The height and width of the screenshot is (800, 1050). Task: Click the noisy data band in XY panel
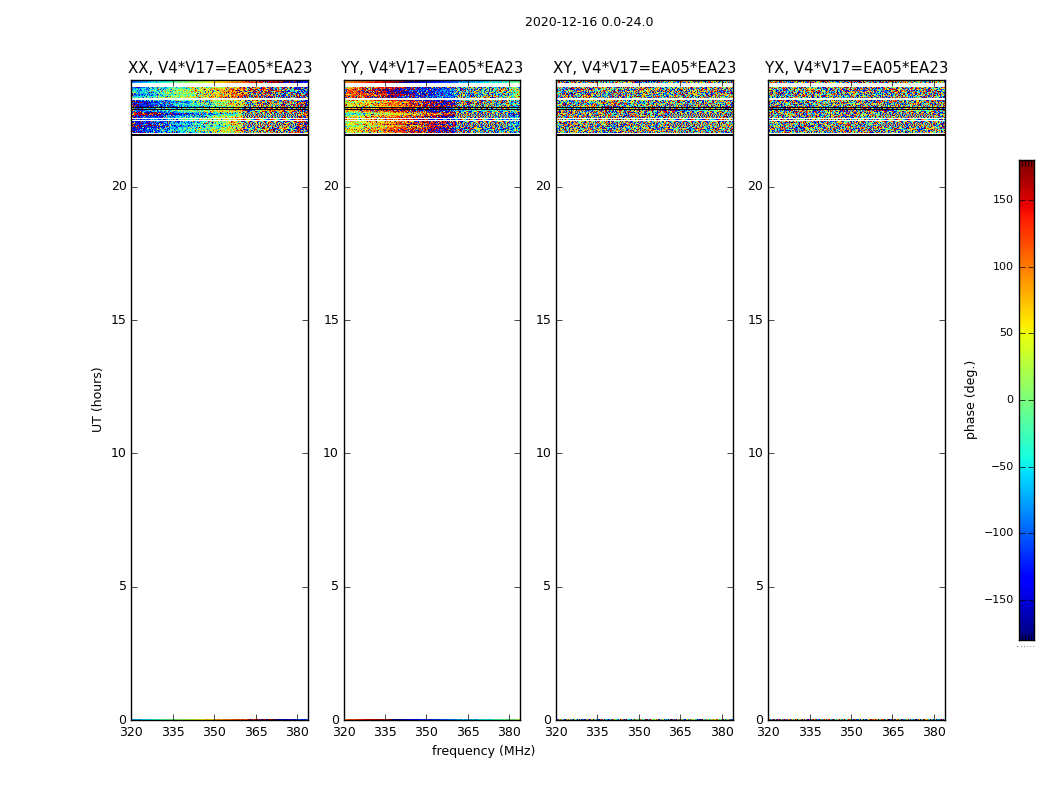pyautogui.click(x=644, y=108)
